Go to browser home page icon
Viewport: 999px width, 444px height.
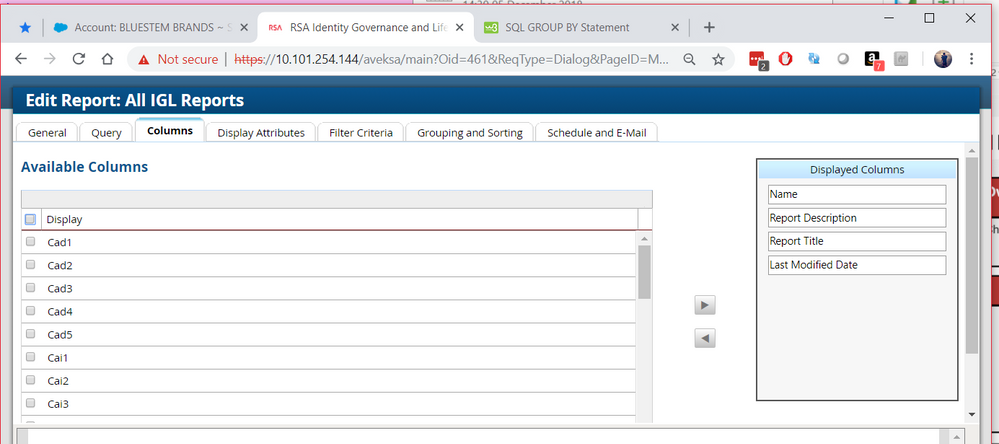point(107,60)
